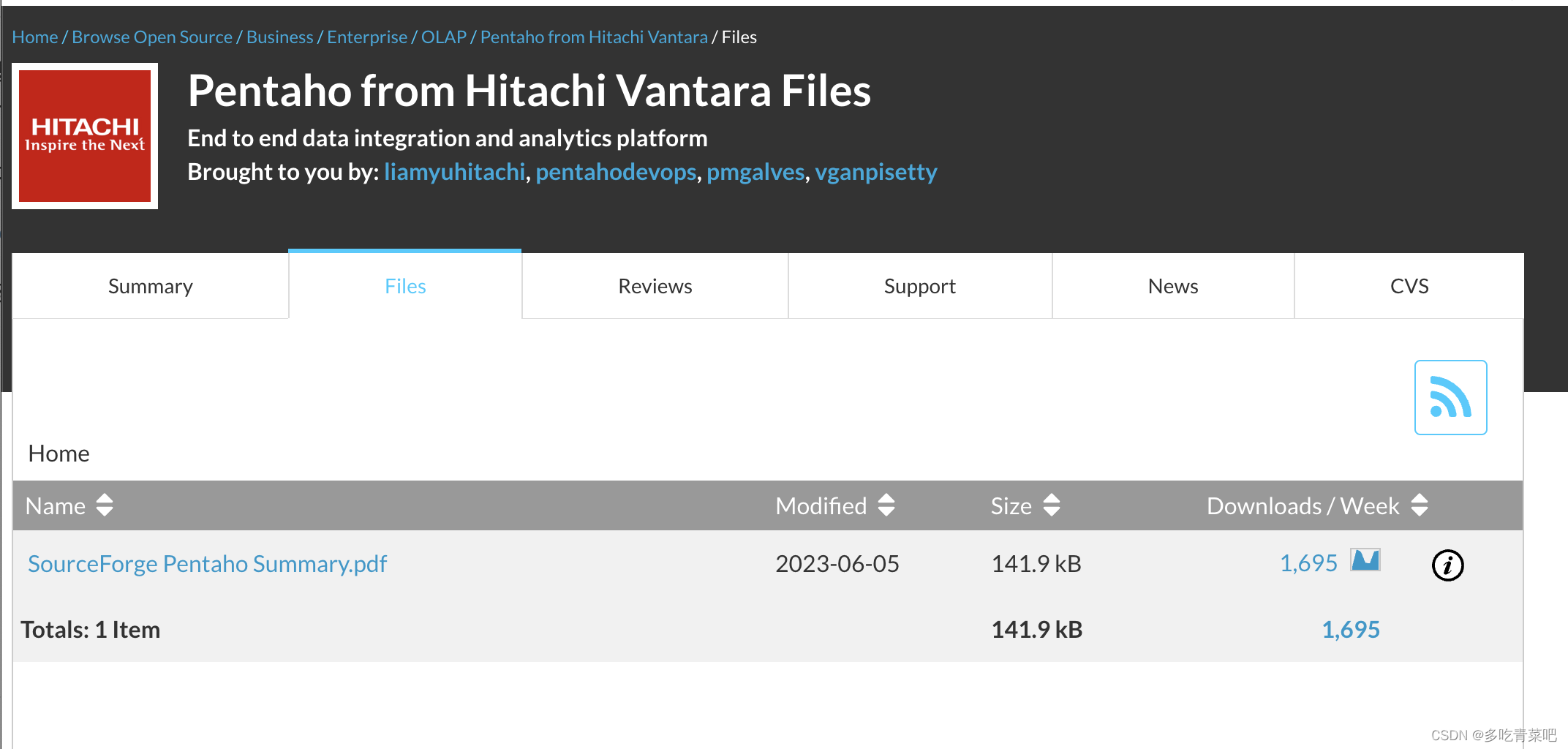Sort files by Name column arrows
1568x749 pixels.
point(105,505)
